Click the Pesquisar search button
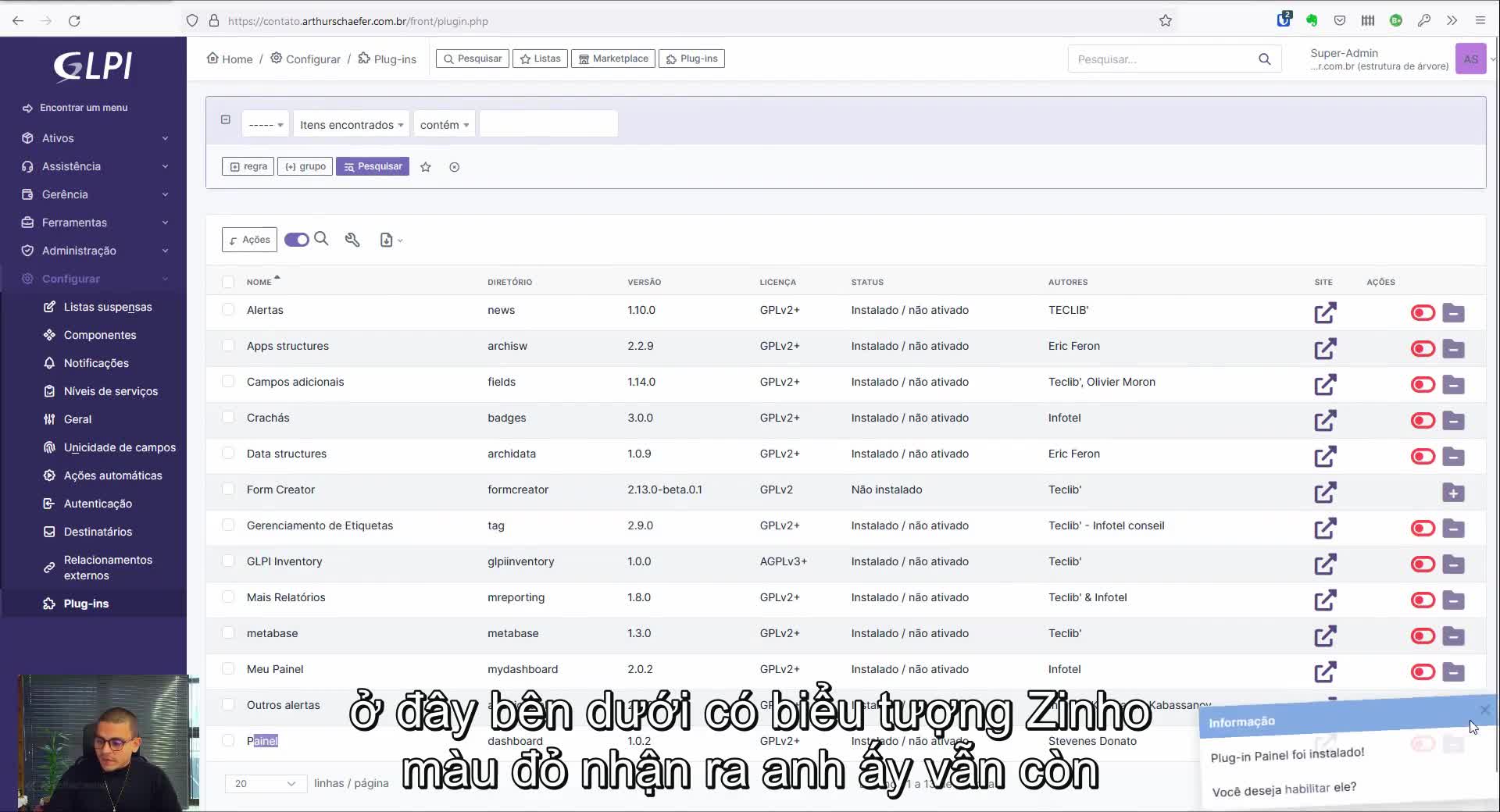Viewport: 1500px width, 812px height. 373,166
